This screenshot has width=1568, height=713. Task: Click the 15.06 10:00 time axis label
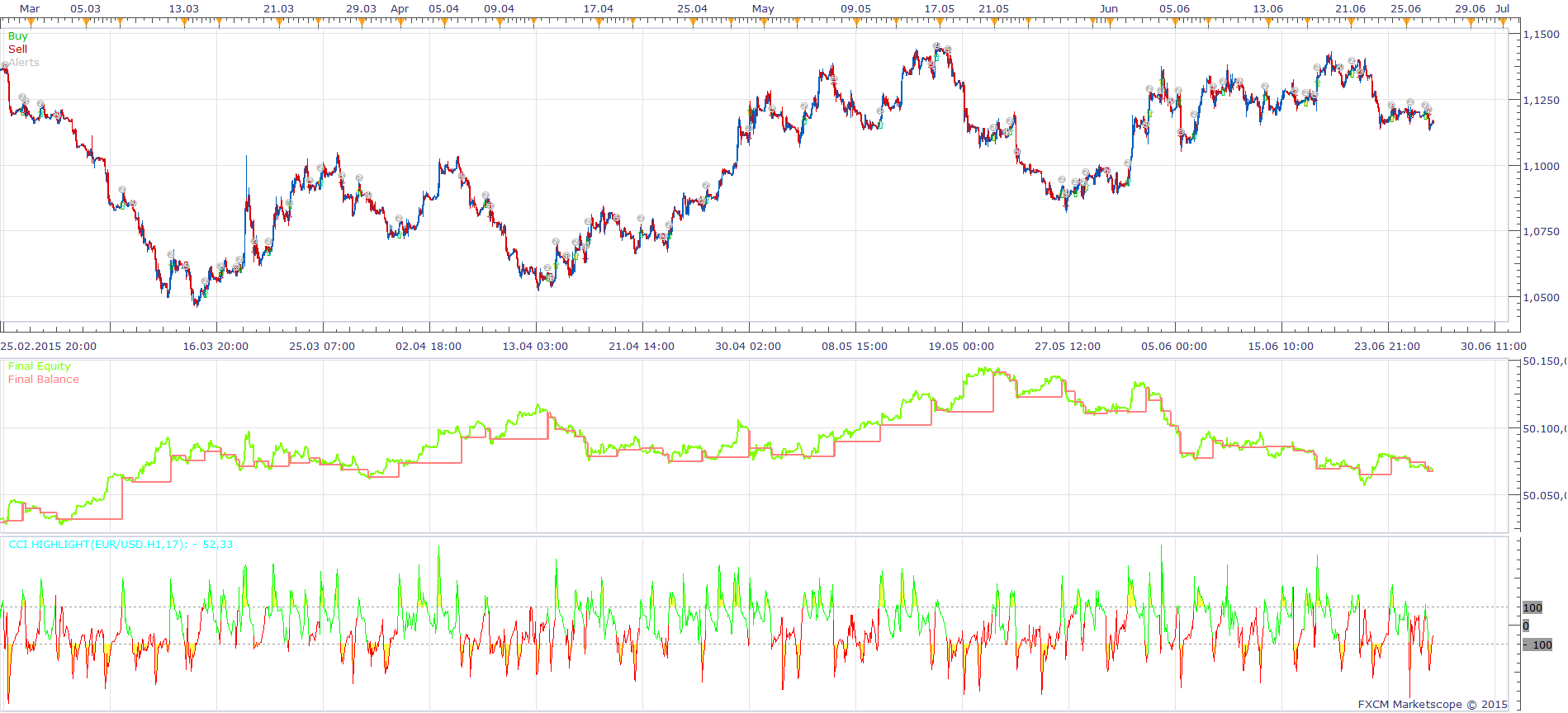(x=1281, y=347)
